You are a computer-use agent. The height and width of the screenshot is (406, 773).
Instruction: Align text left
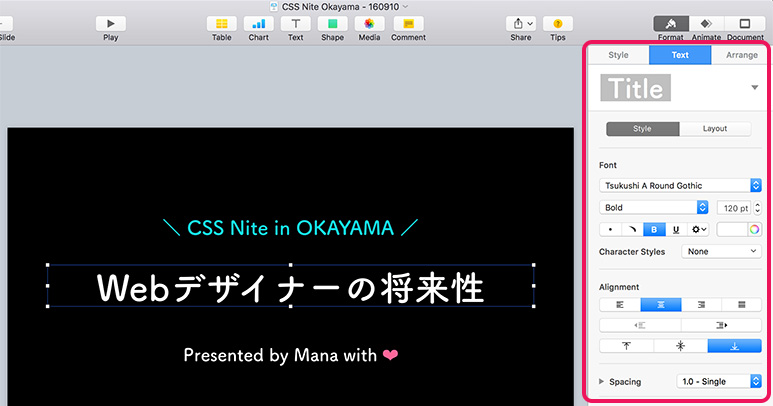click(620, 305)
